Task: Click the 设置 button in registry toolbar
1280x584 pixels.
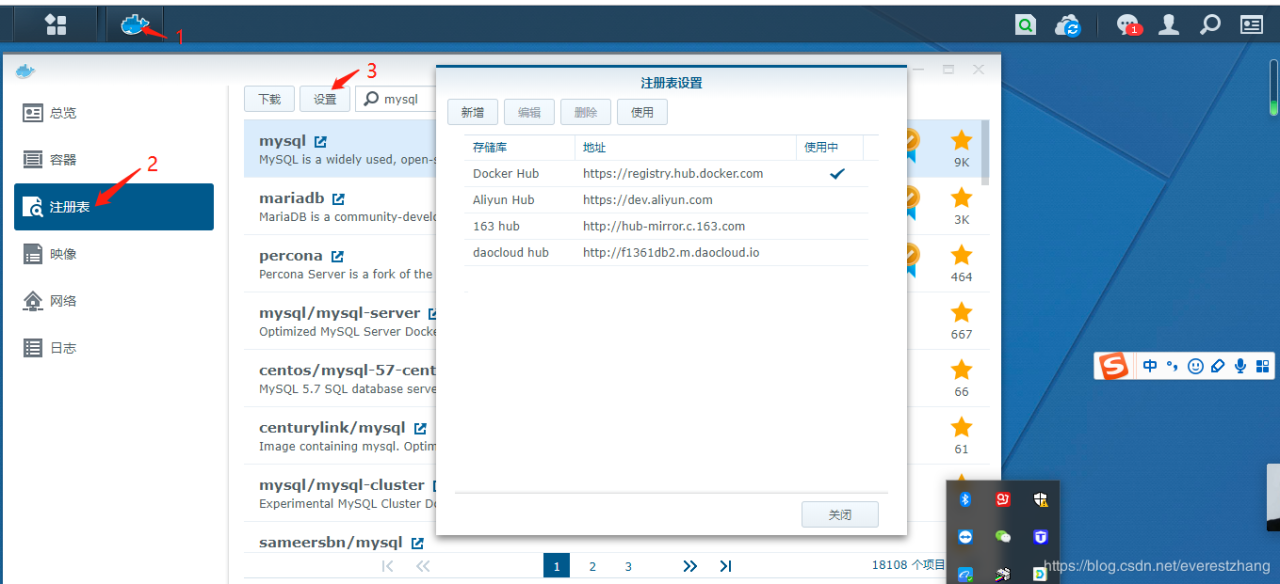Action: click(325, 99)
